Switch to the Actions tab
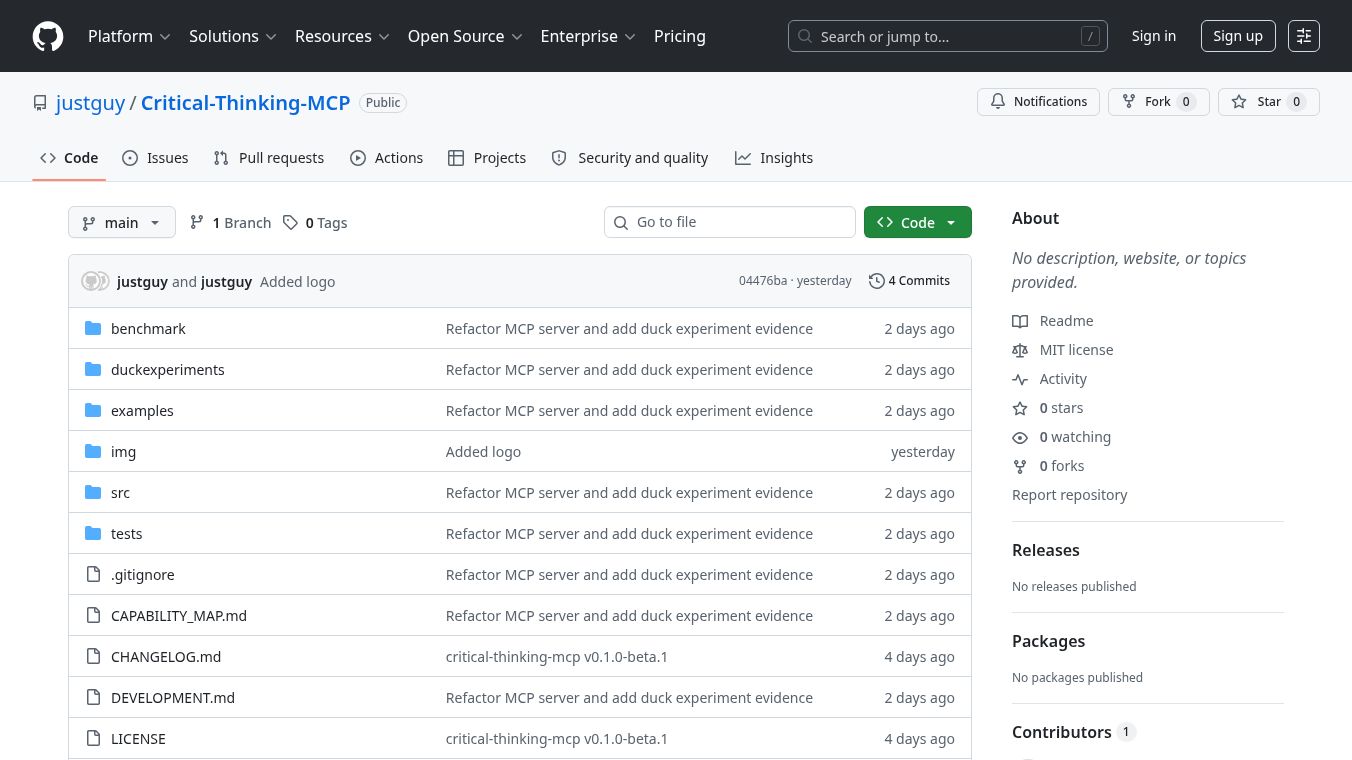1352x760 pixels. [x=387, y=158]
